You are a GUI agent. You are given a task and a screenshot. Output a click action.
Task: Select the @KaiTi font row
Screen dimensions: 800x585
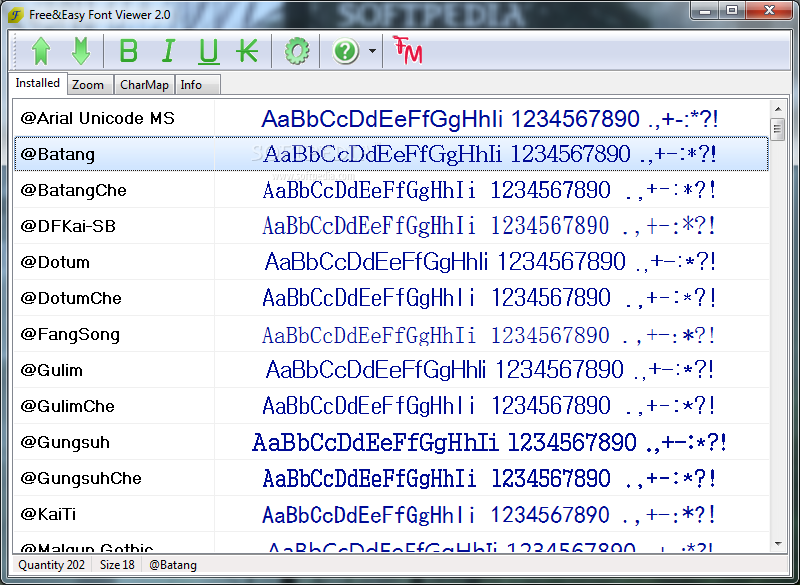point(391,514)
